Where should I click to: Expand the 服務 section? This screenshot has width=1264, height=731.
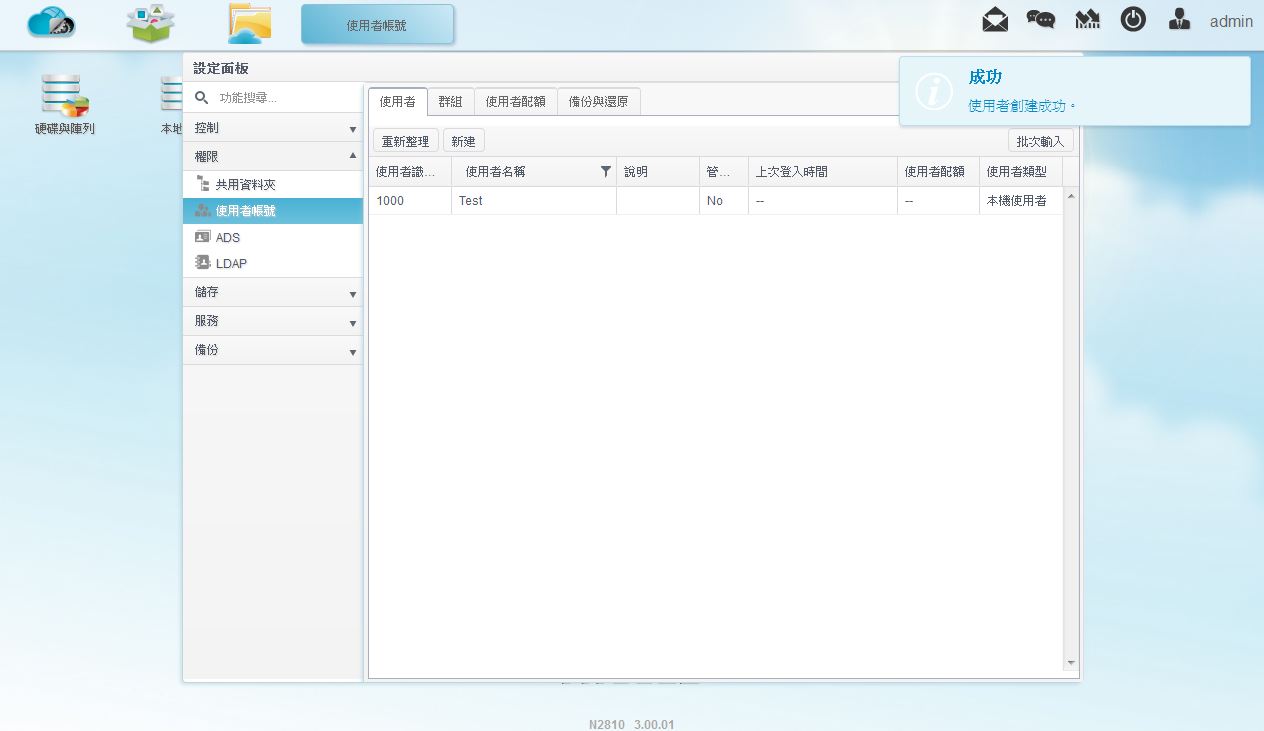(272, 321)
